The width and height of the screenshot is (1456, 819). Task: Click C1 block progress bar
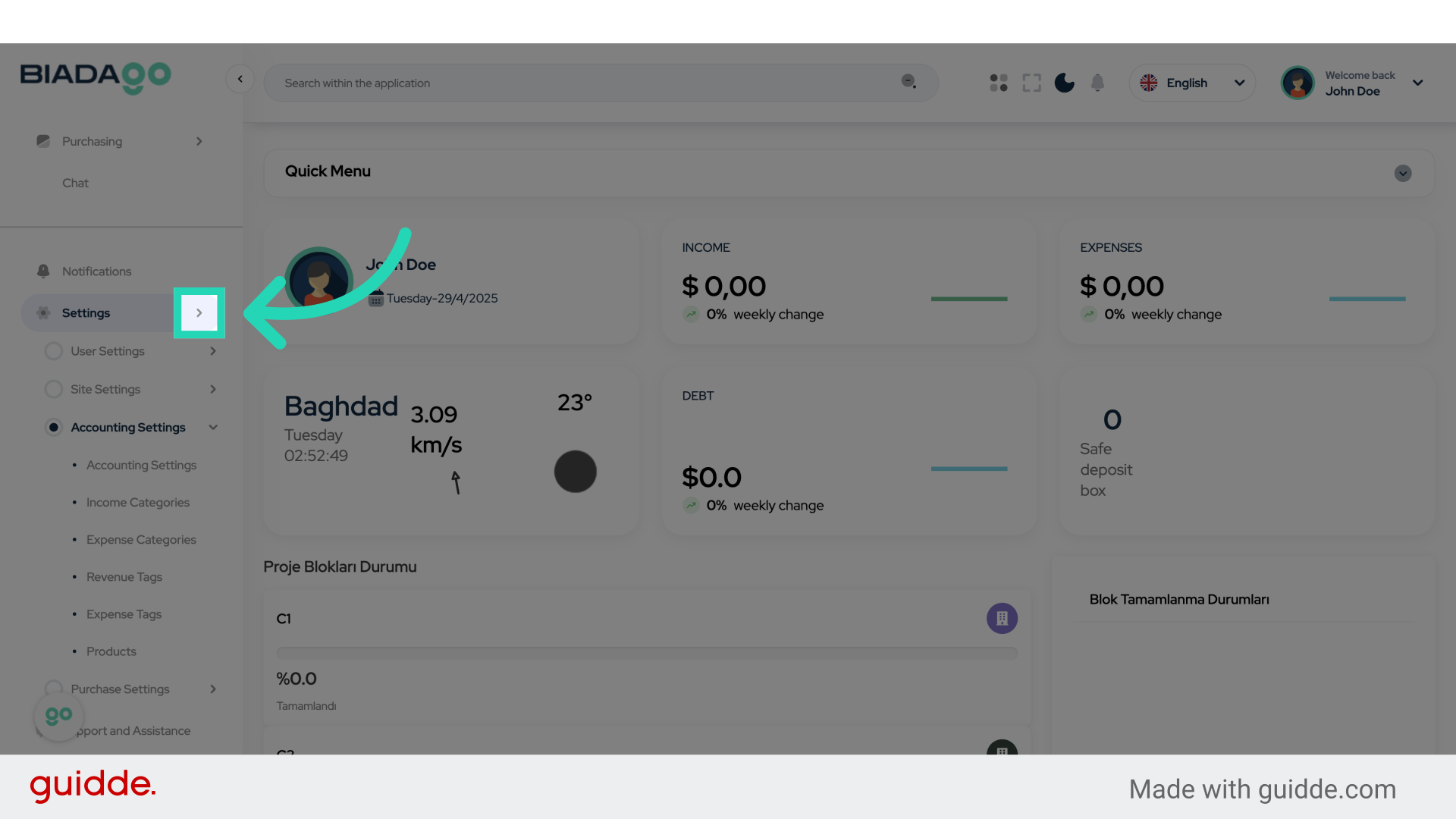(x=646, y=653)
